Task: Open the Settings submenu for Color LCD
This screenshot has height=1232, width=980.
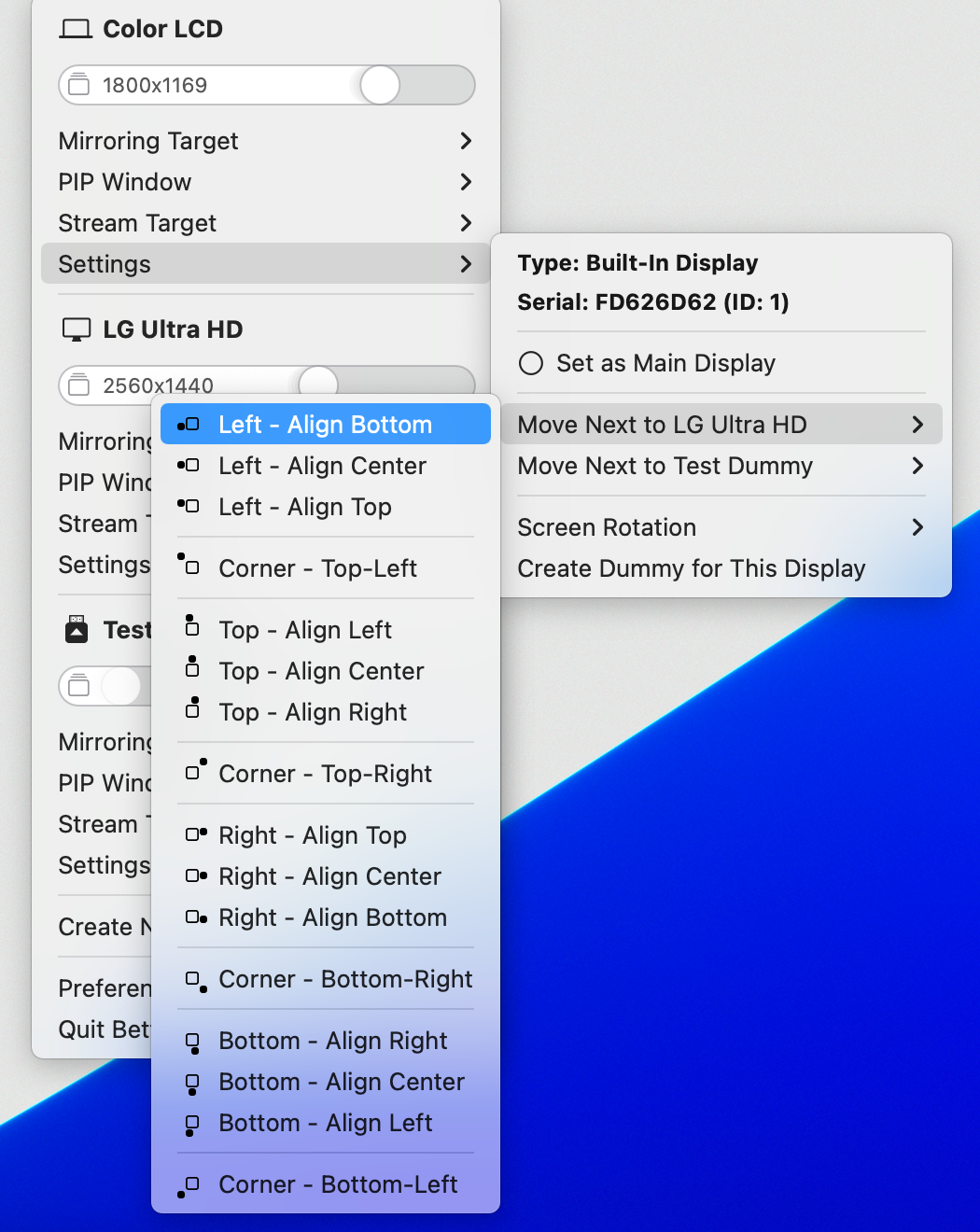Action: (105, 264)
